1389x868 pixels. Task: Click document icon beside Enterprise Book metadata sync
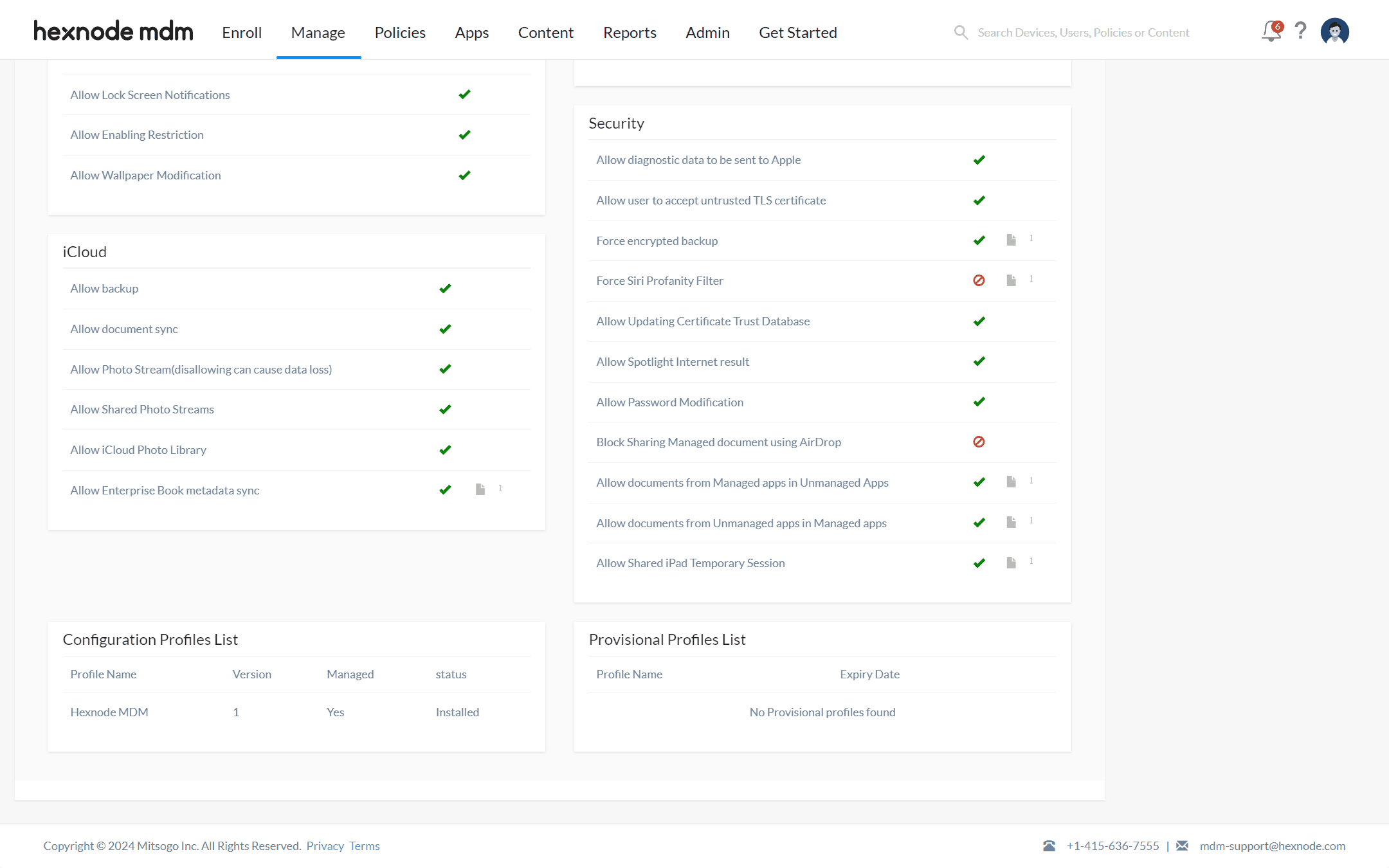(480, 489)
